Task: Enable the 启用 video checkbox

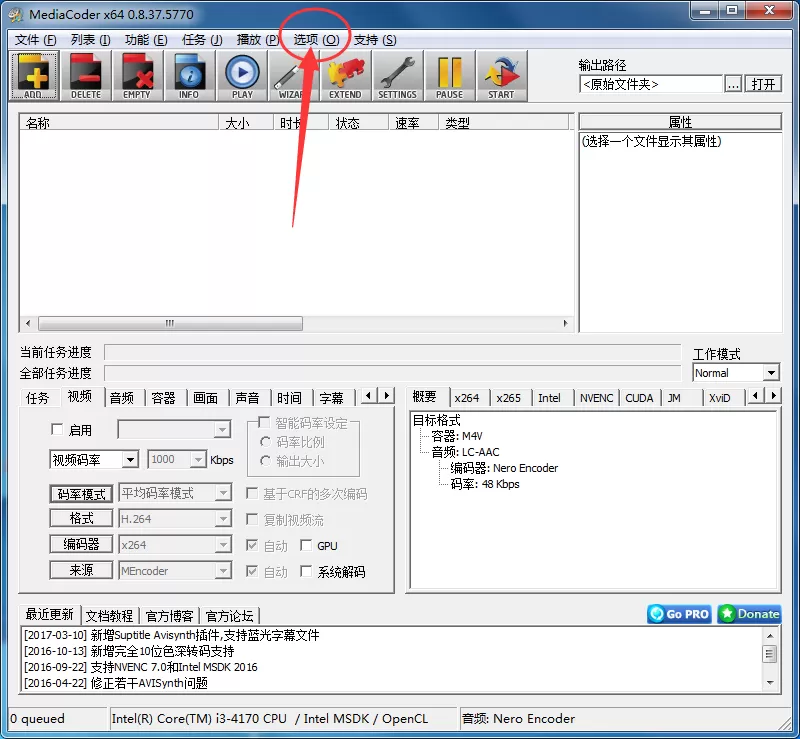Action: pyautogui.click(x=57, y=429)
